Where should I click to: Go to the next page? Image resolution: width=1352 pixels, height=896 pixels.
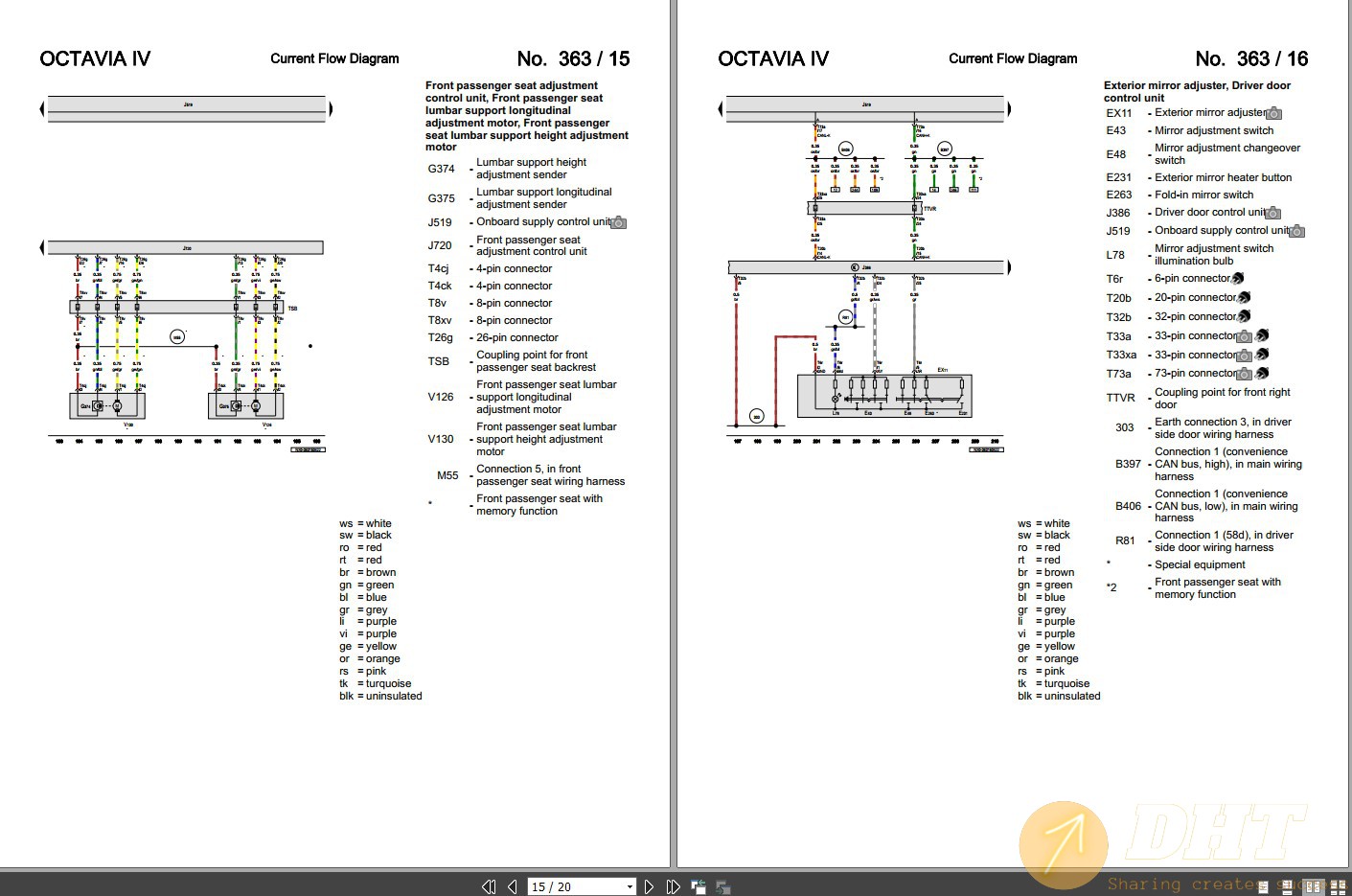point(649,886)
